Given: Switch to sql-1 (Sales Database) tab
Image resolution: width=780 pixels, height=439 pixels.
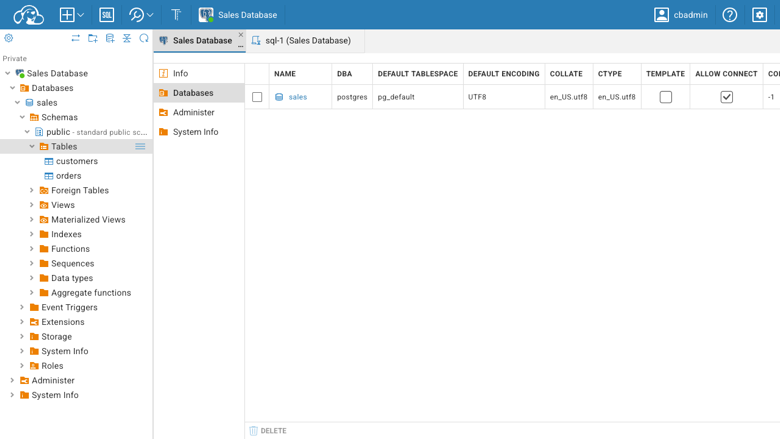Looking at the screenshot, I should tap(301, 41).
